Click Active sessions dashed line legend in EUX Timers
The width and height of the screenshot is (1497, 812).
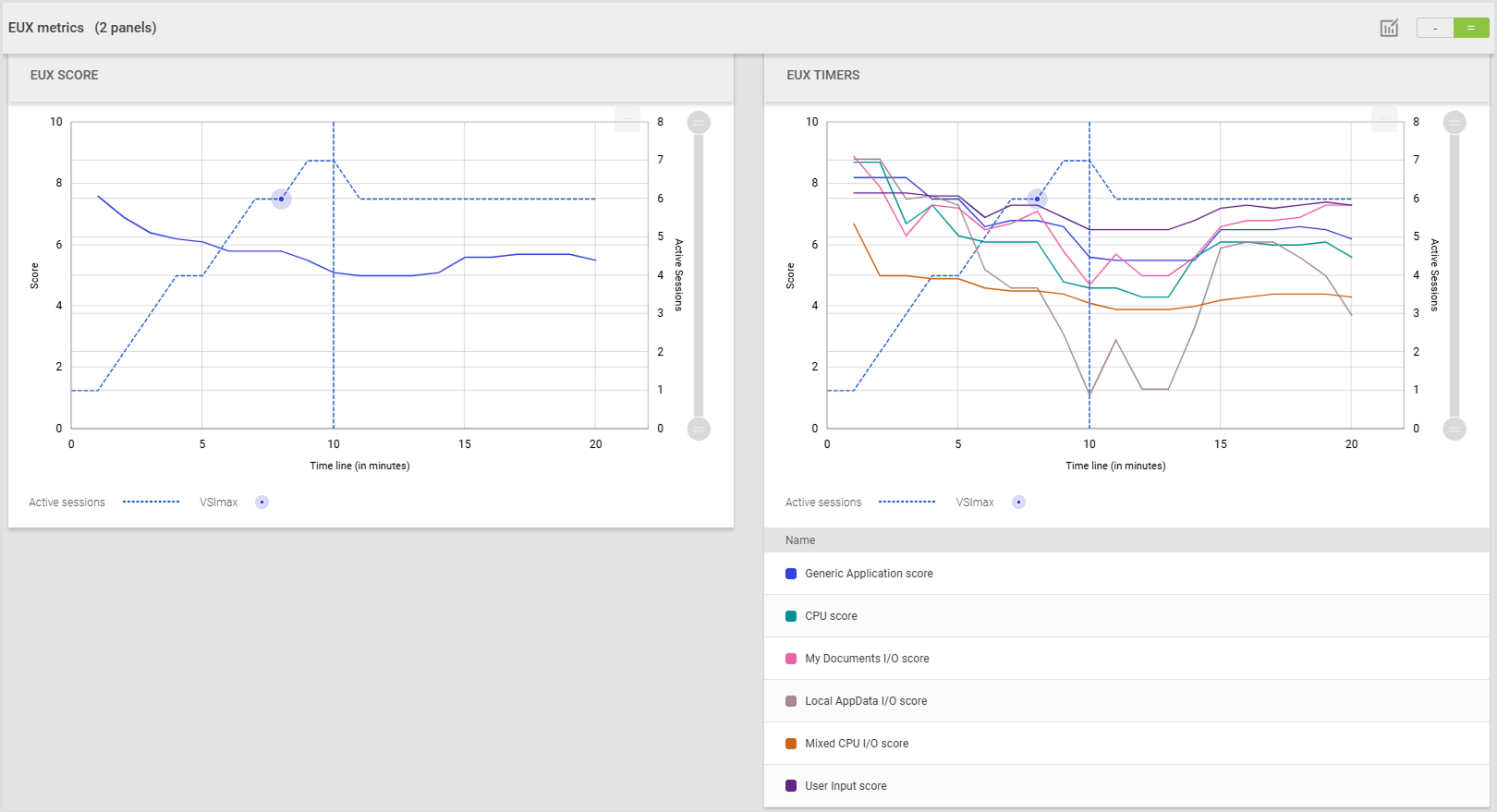pyautogui.click(x=907, y=503)
